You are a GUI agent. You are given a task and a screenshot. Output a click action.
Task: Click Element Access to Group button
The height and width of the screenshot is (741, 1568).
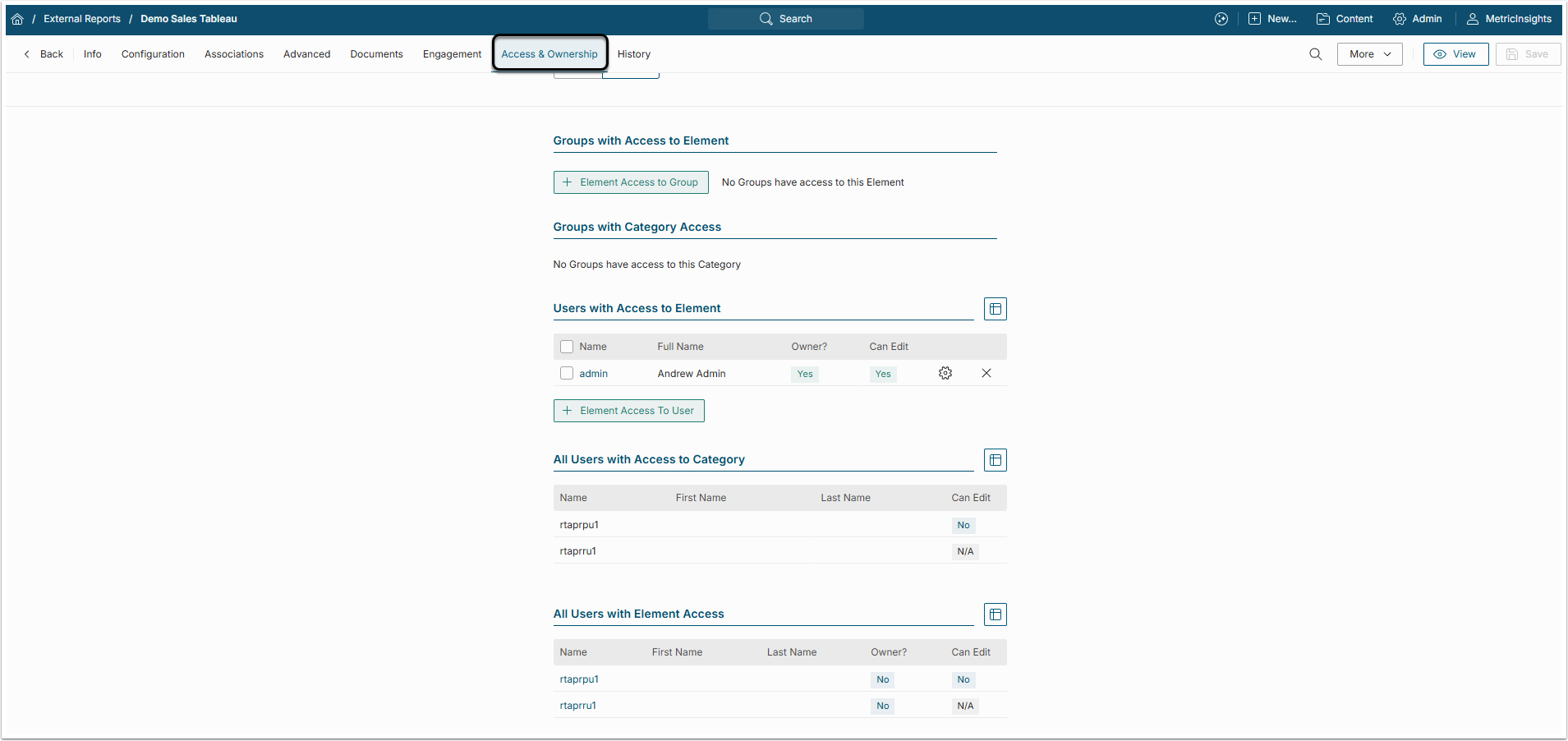point(631,182)
